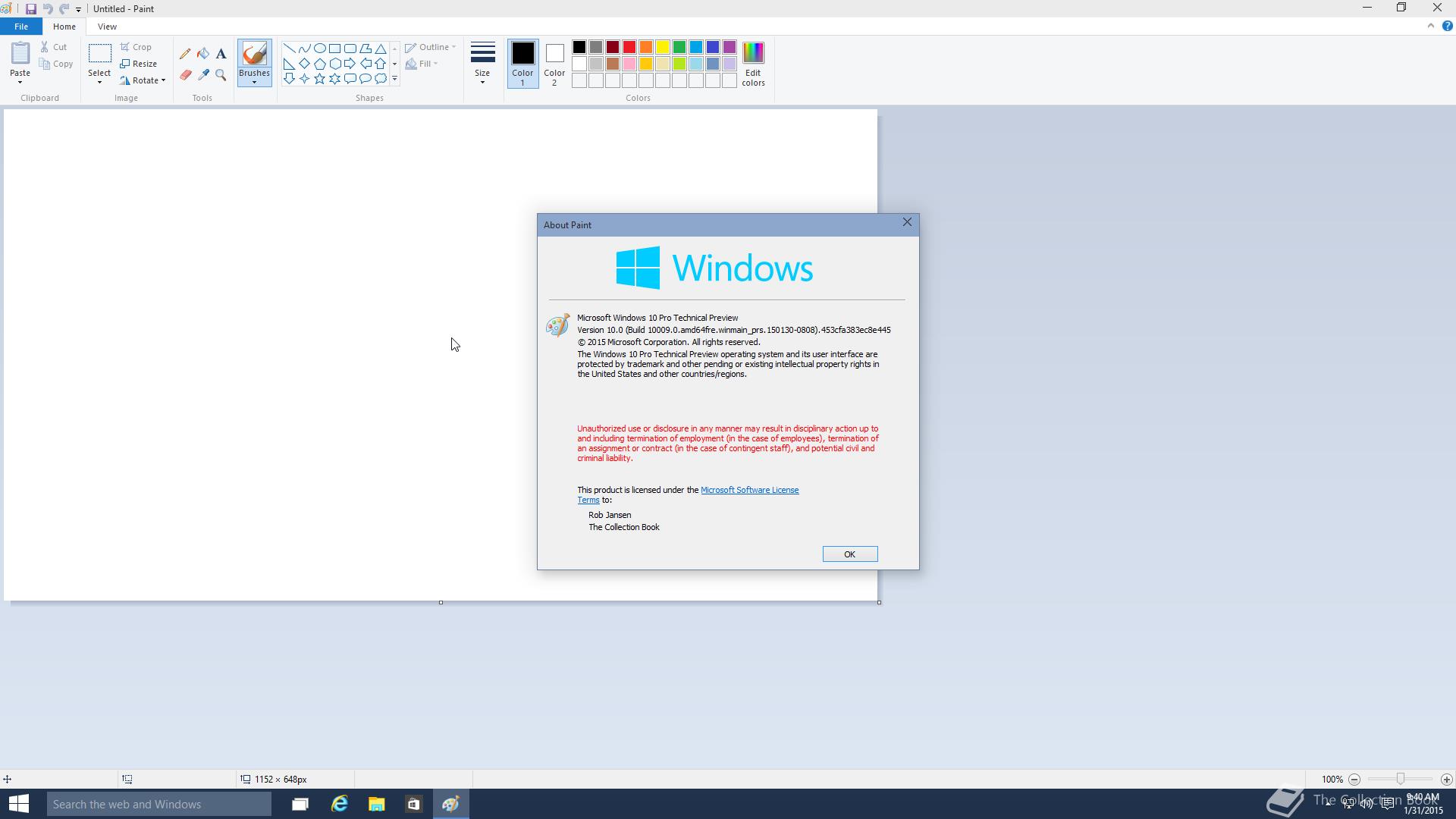The height and width of the screenshot is (819, 1456).
Task: Click the Crop tool
Action: click(136, 47)
